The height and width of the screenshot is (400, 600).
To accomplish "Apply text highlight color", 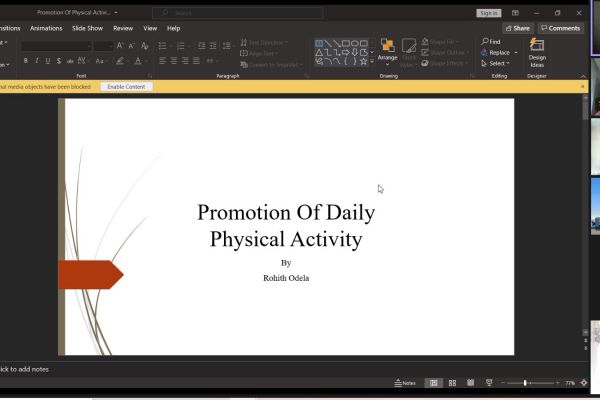I will click(x=120, y=60).
